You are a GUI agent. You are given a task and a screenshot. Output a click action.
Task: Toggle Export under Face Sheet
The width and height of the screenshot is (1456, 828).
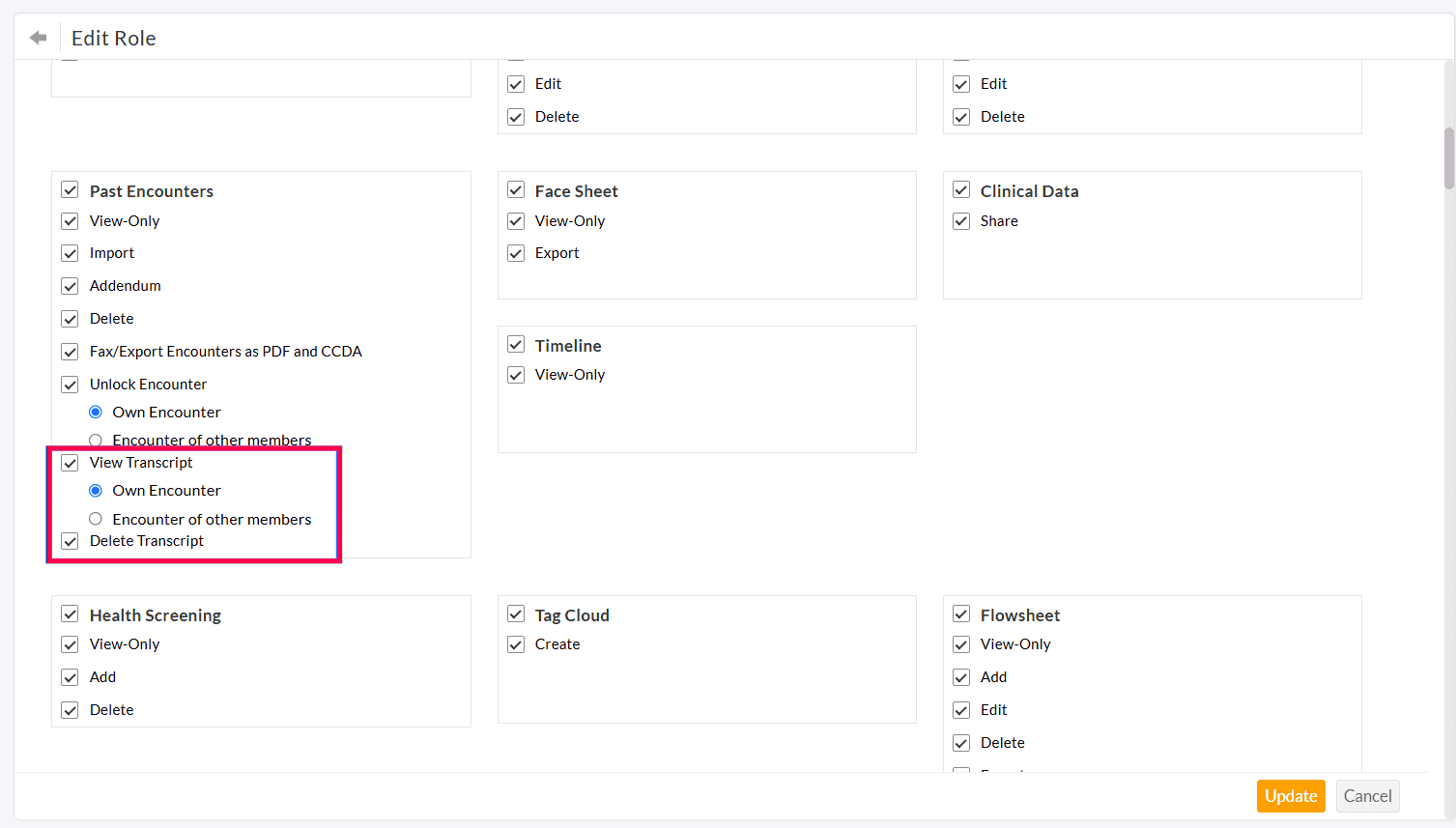(516, 253)
